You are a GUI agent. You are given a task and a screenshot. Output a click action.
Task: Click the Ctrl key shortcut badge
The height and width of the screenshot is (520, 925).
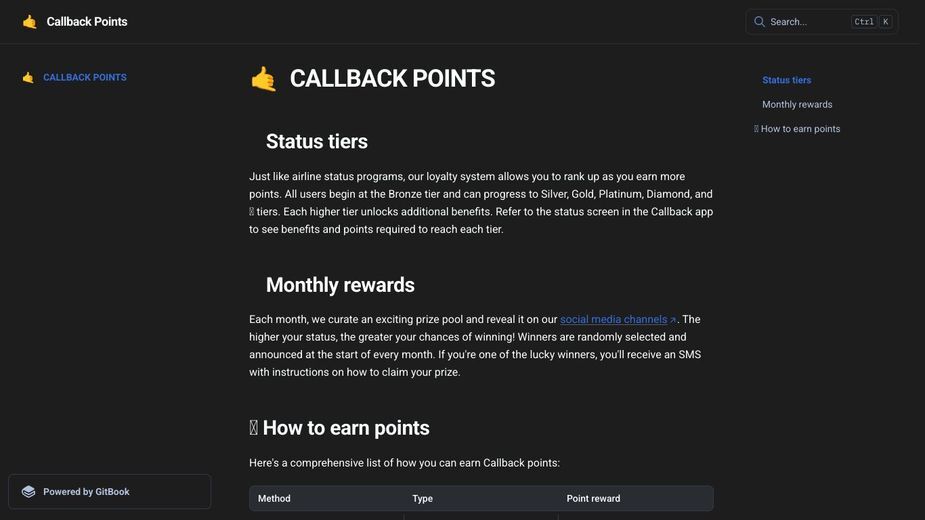point(864,22)
